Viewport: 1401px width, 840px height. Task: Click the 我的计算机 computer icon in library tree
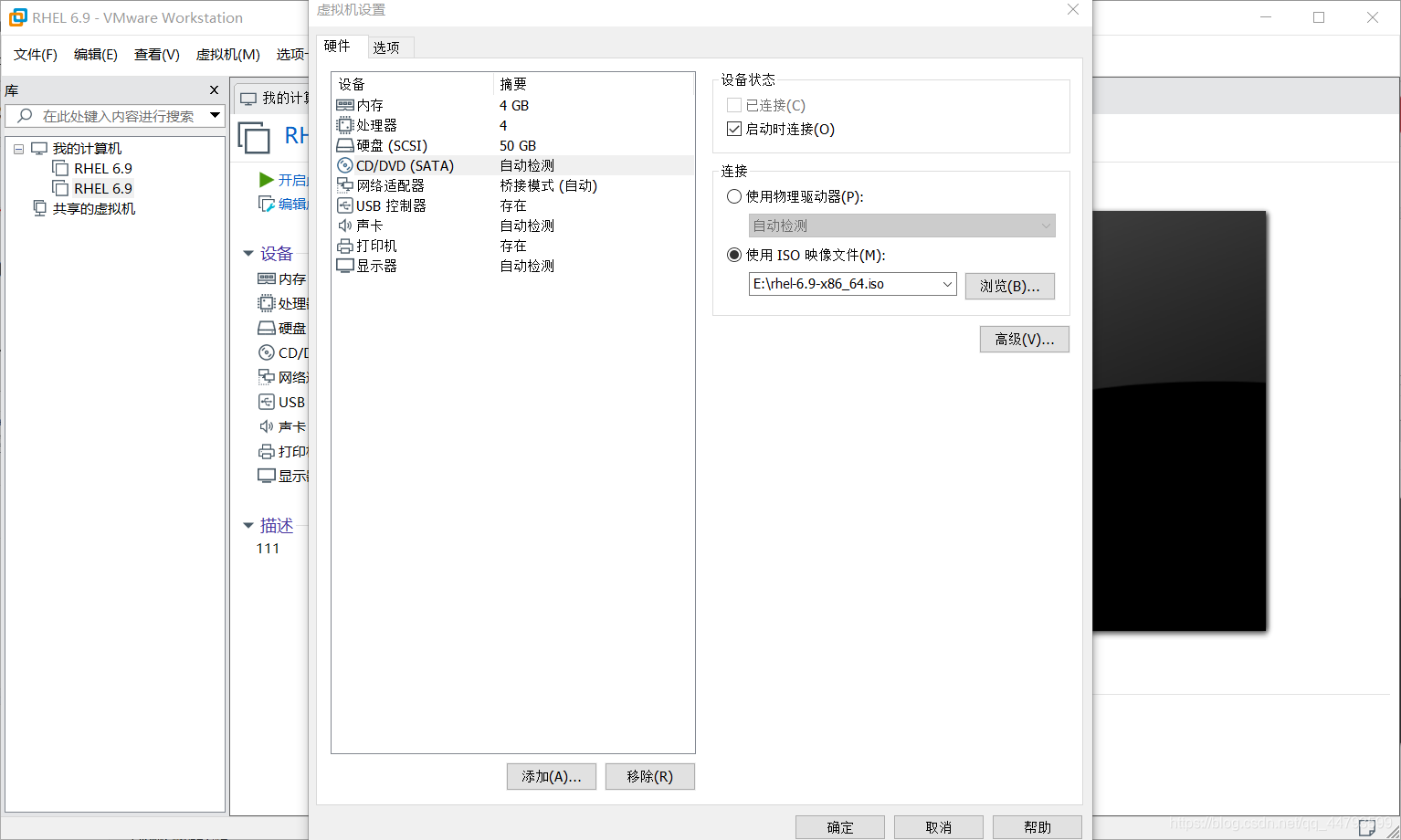coord(39,148)
